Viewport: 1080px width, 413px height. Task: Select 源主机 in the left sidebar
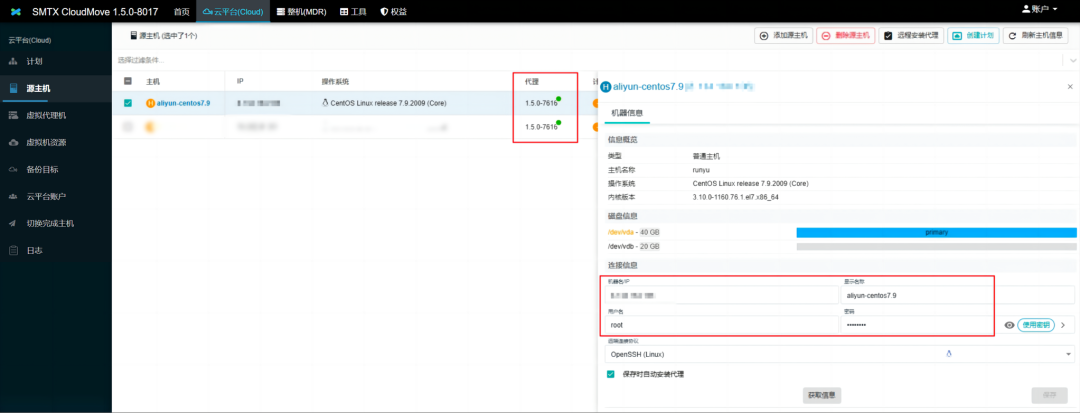(55, 89)
